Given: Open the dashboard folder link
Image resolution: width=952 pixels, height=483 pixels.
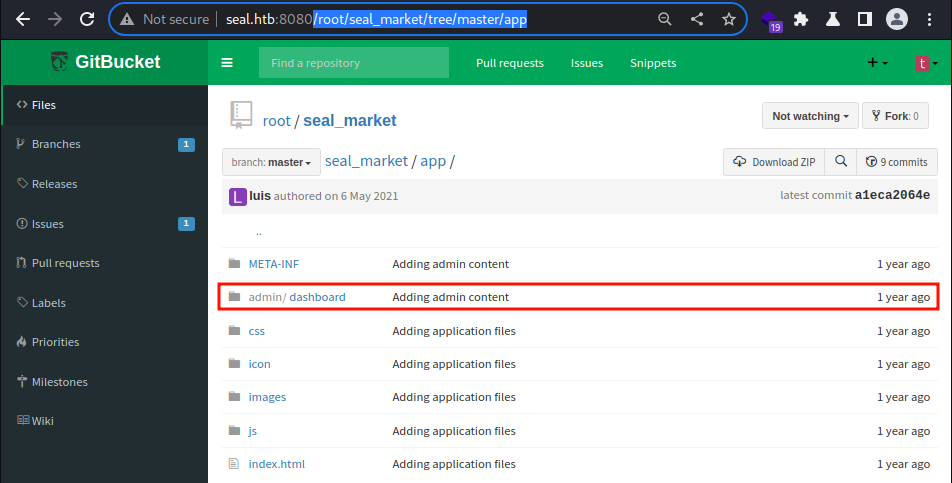Looking at the screenshot, I should [318, 297].
